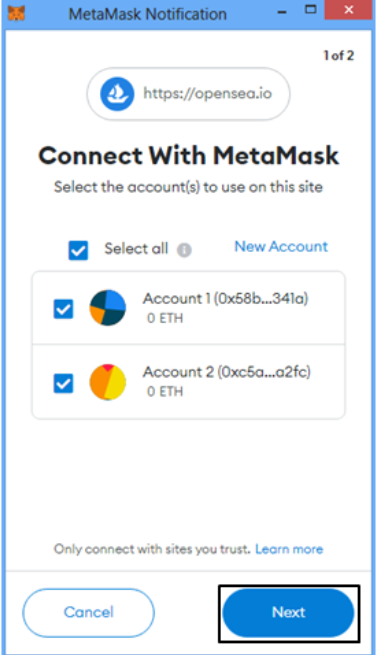The height and width of the screenshot is (655, 379).
Task: Open the Learn more link
Action: point(289,549)
